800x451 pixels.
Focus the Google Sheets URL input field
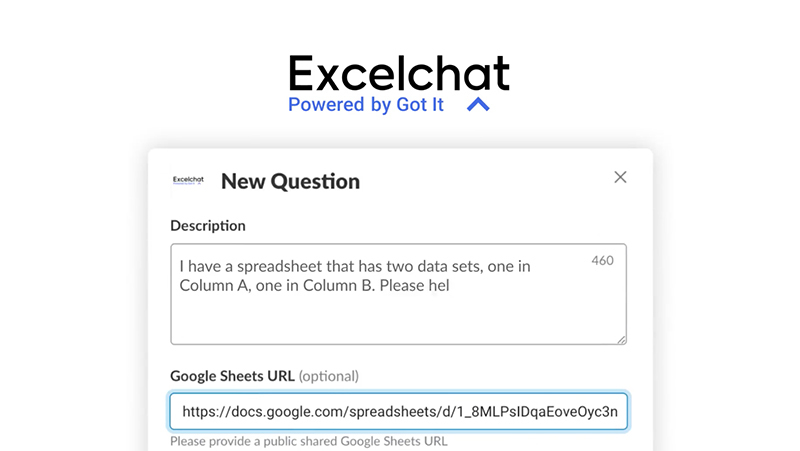[x=398, y=411]
